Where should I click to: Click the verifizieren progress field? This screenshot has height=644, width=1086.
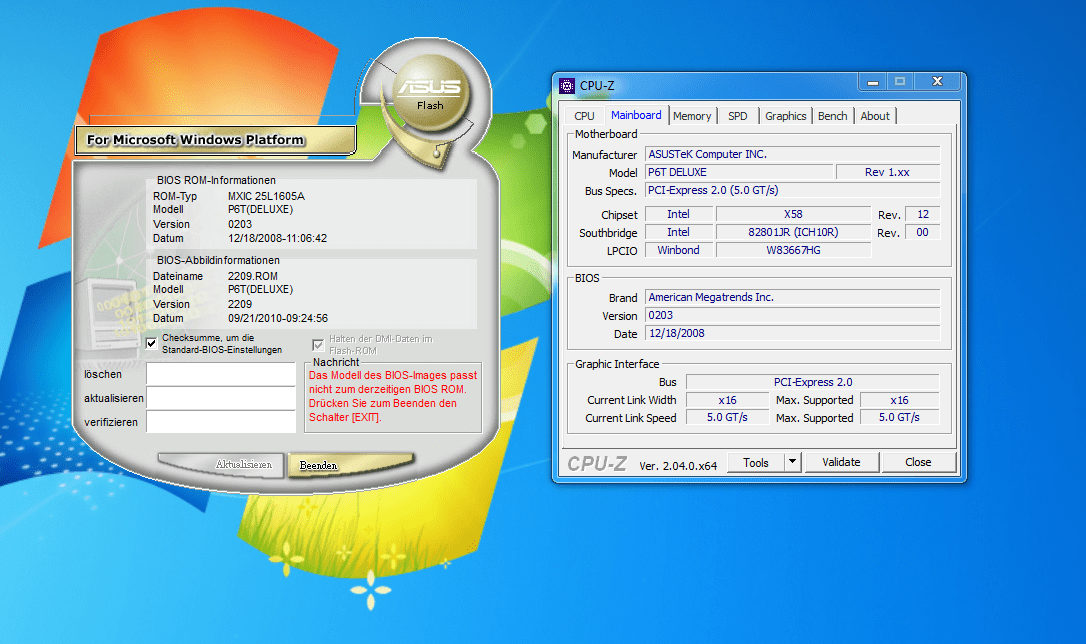(221, 422)
